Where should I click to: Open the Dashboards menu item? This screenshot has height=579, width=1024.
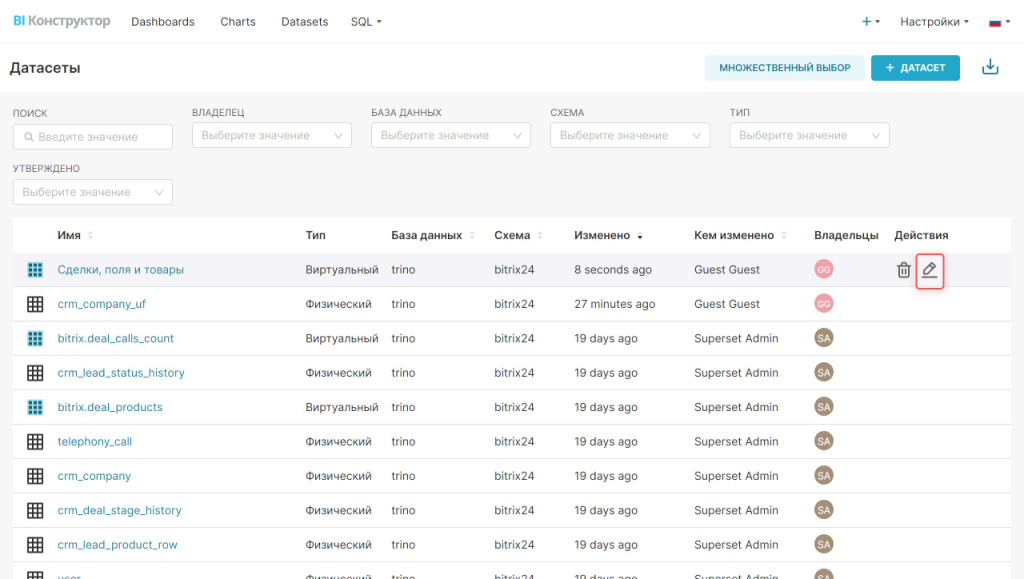coord(163,22)
